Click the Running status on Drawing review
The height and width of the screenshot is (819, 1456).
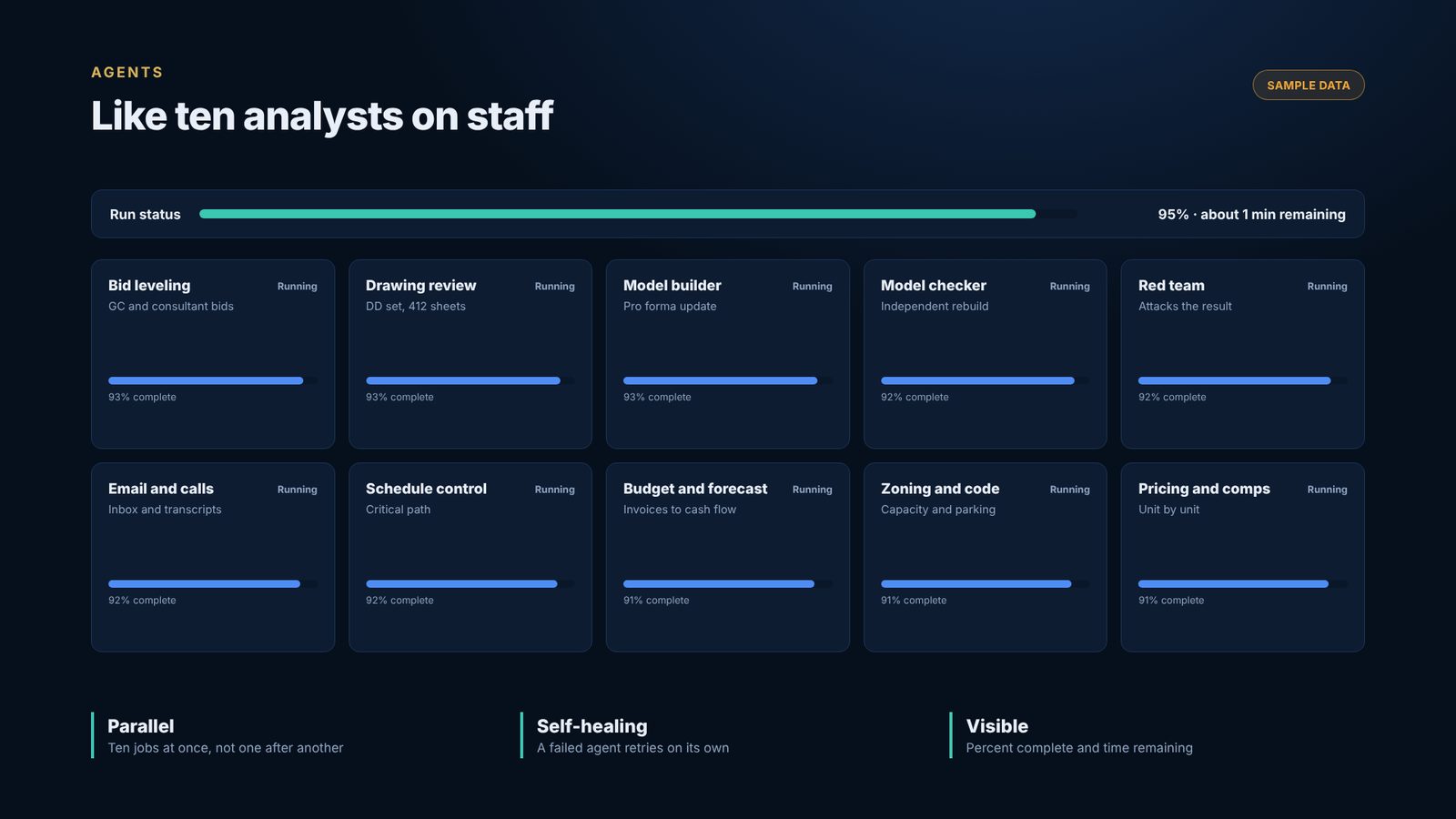point(554,286)
